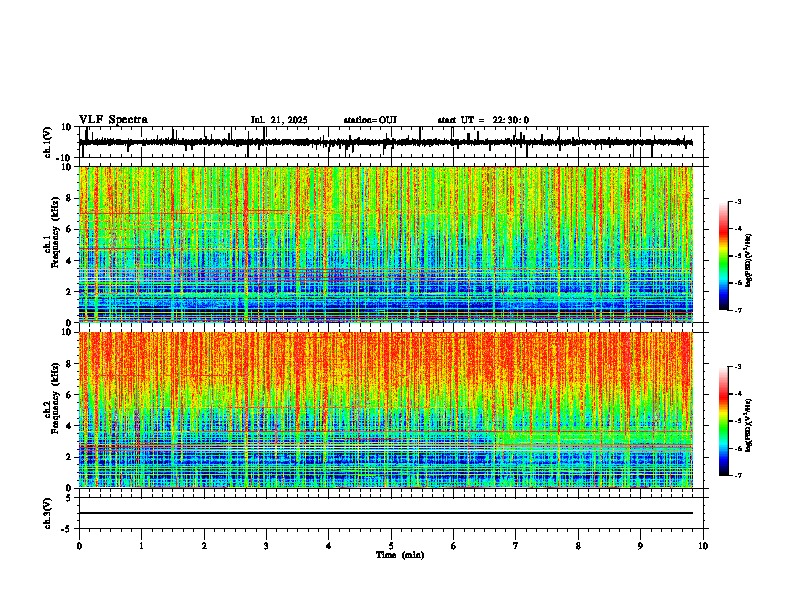Click tick label 9 on the time axis
Screen dimensions: 792x612
640,546
